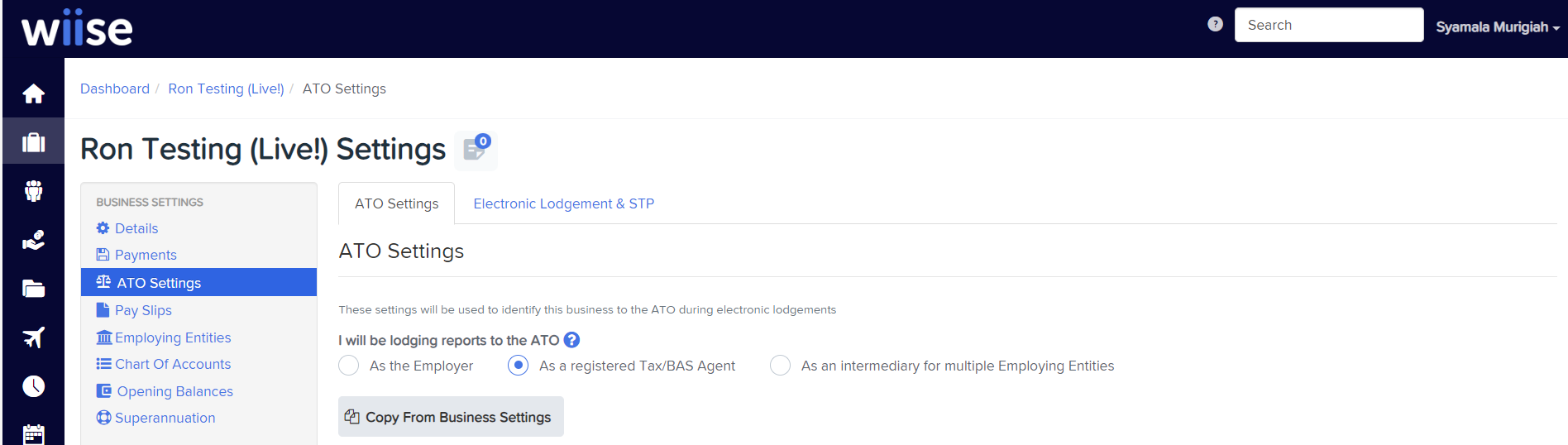Viewport: 1568px width, 445px height.
Task: Click the scales icon beside ATO Settings
Action: [x=103, y=282]
